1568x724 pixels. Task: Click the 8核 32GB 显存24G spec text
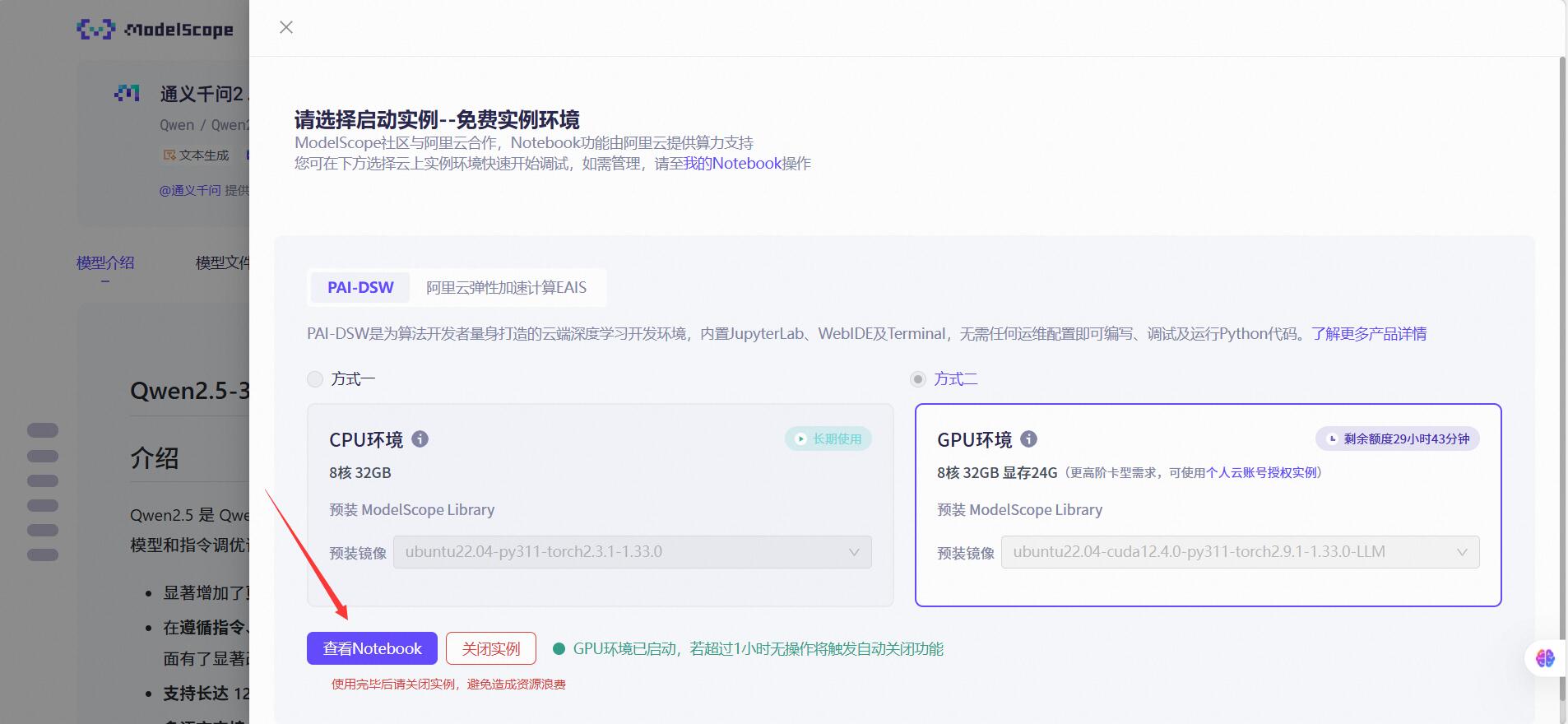pyautogui.click(x=997, y=472)
